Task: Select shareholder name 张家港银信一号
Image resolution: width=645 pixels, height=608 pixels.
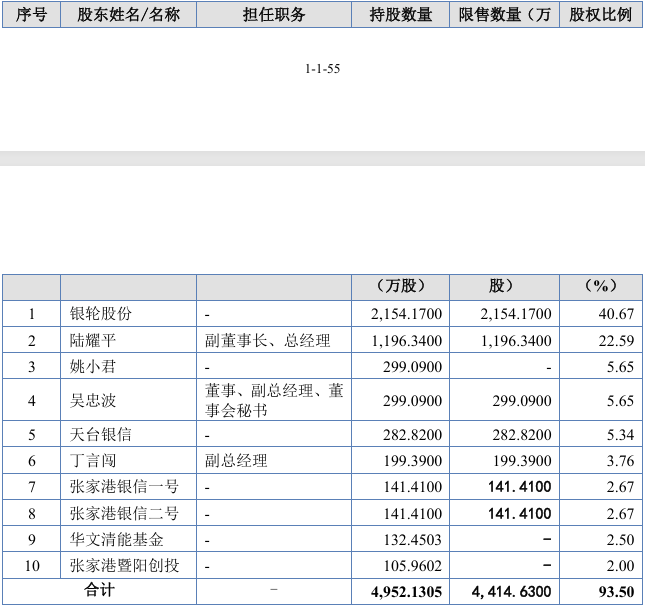Action: (x=124, y=487)
